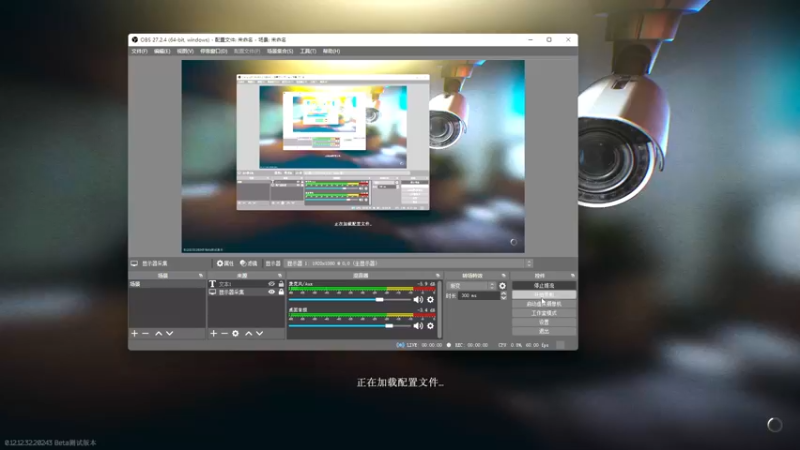Click the 停止推流 stop streaming button
This screenshot has height=450, width=800.
[544, 286]
